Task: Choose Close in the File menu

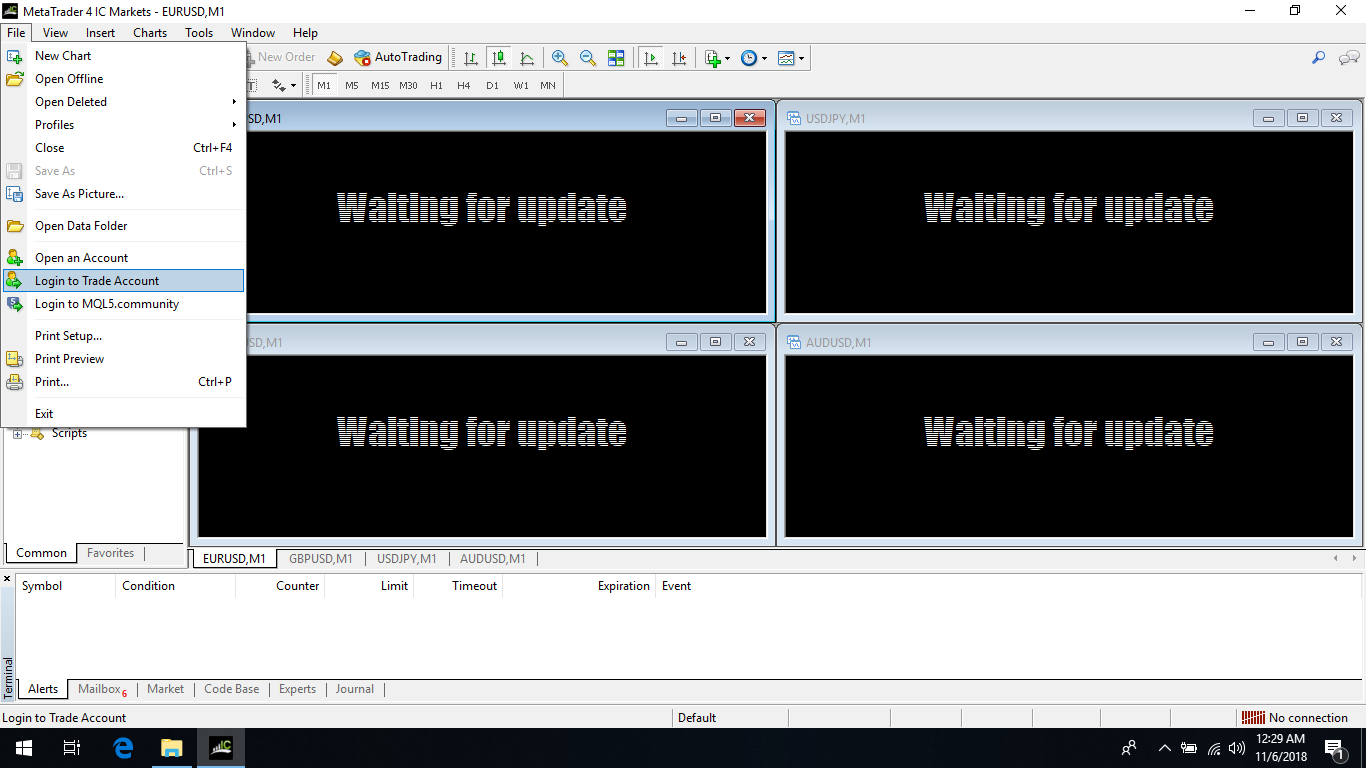Action: (x=123, y=148)
